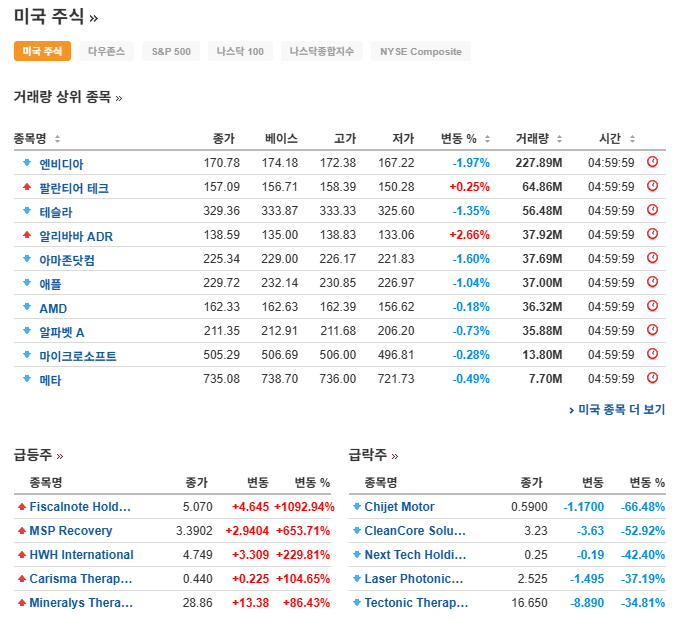
Task: Click the +1092.94% change value
Action: (x=304, y=507)
